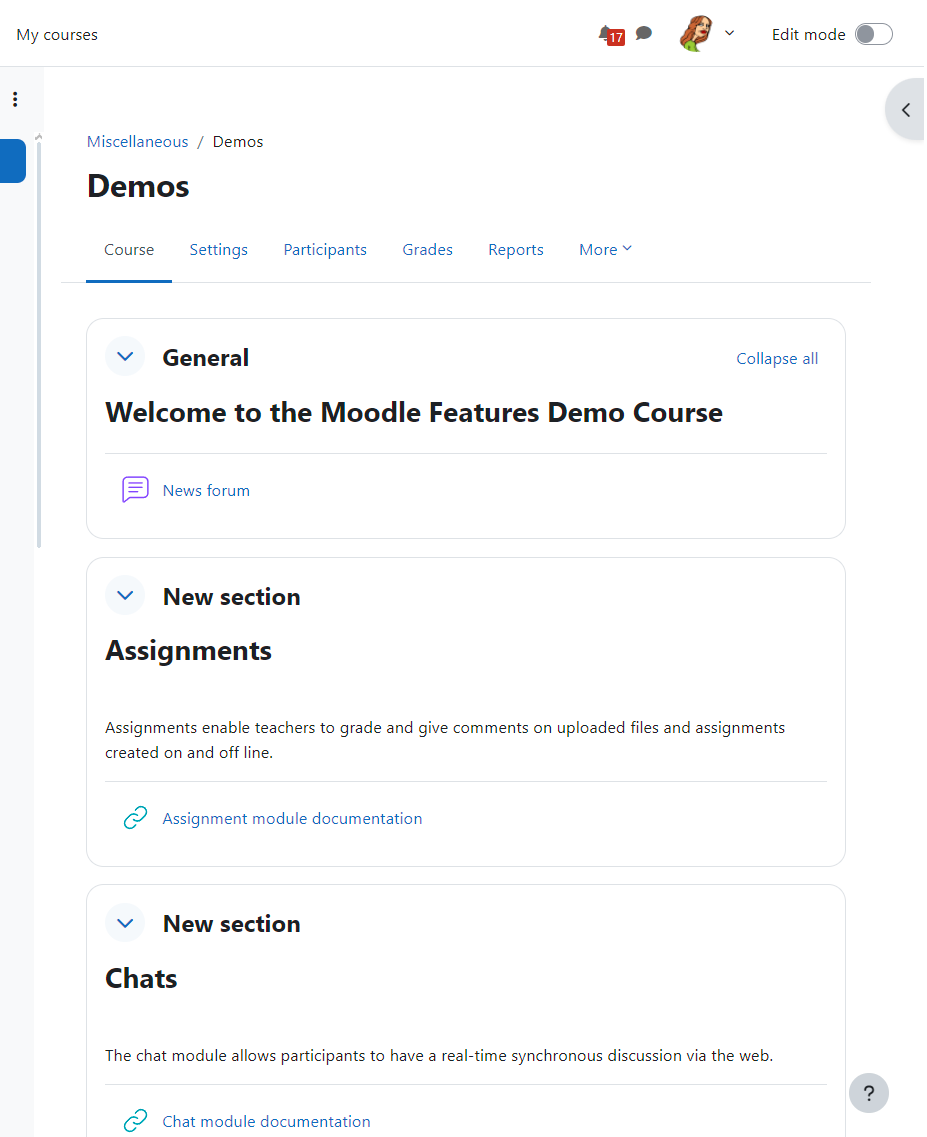The height and width of the screenshot is (1137, 927).
Task: Click the Demos page title
Action: 139,186
